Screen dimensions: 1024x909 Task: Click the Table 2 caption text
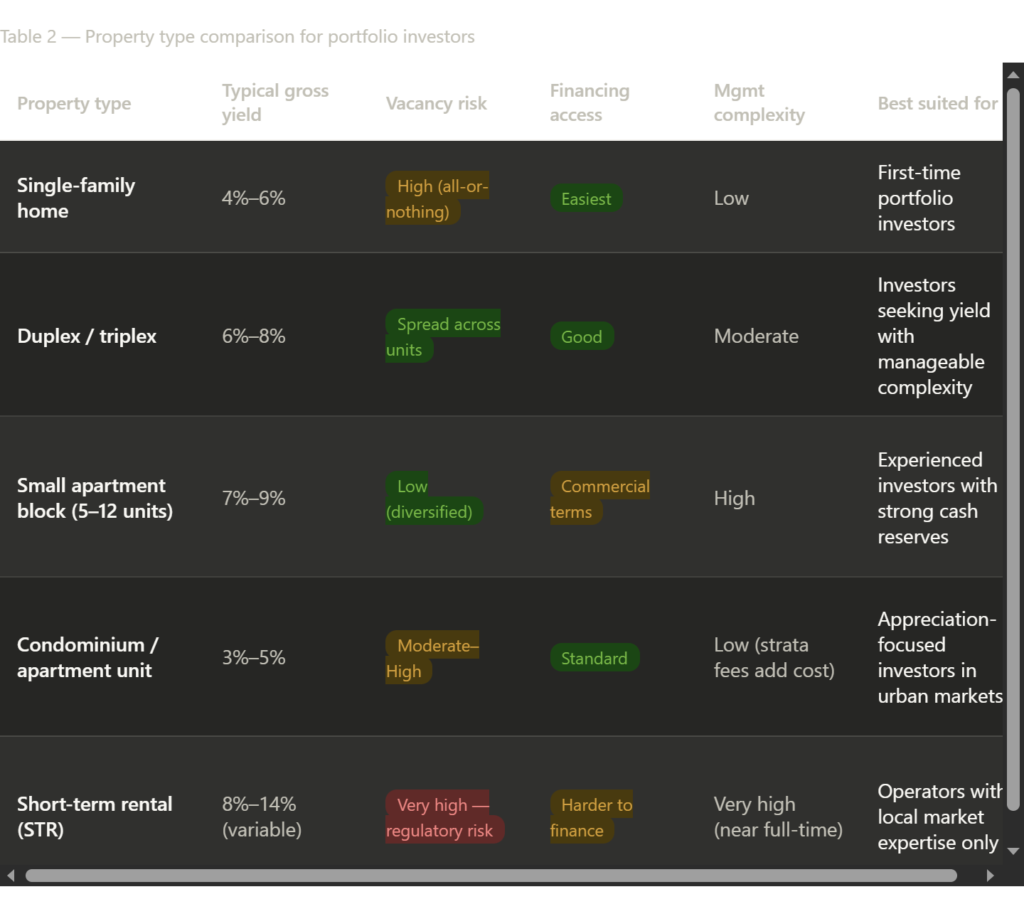pyautogui.click(x=238, y=37)
